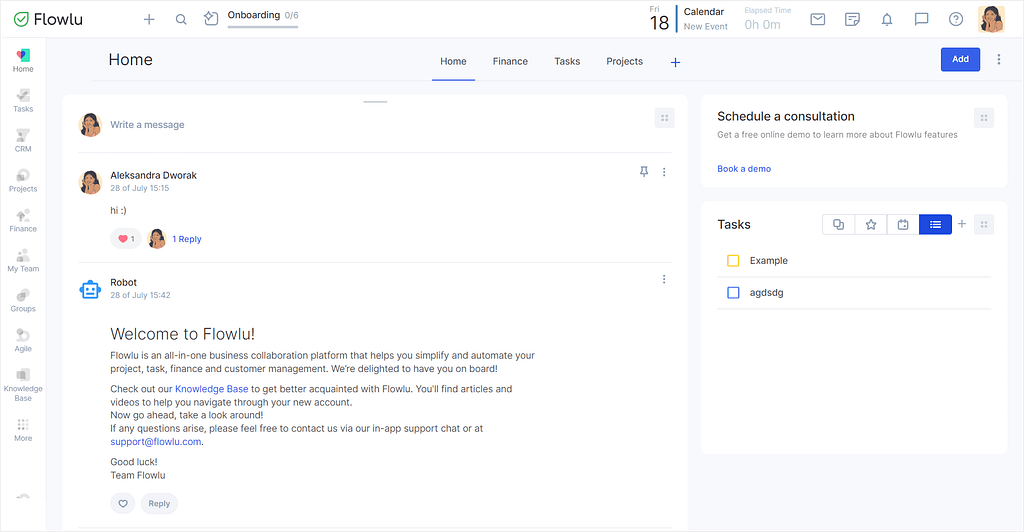
Task: Switch to the Finance tab
Action: pyautogui.click(x=510, y=61)
